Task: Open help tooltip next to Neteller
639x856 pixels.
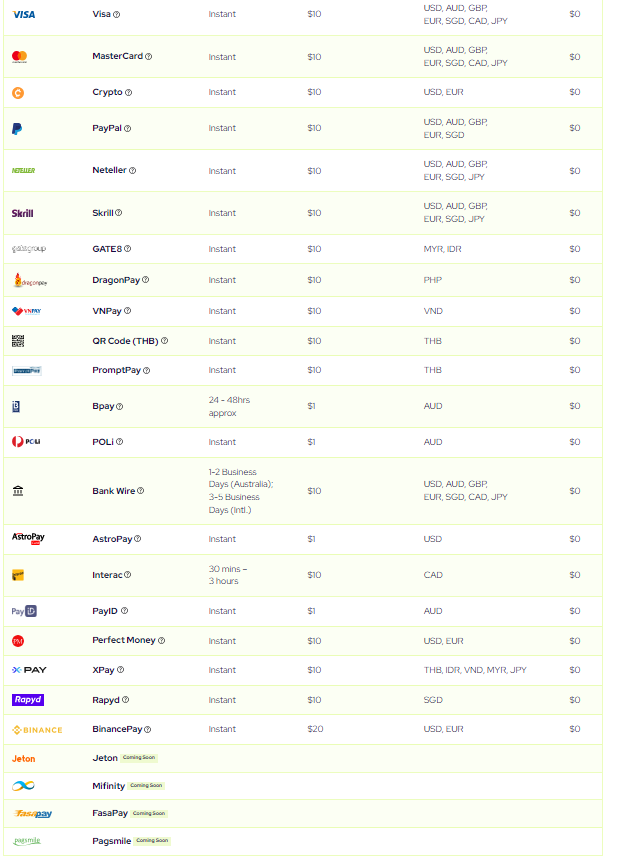Action: coord(132,171)
